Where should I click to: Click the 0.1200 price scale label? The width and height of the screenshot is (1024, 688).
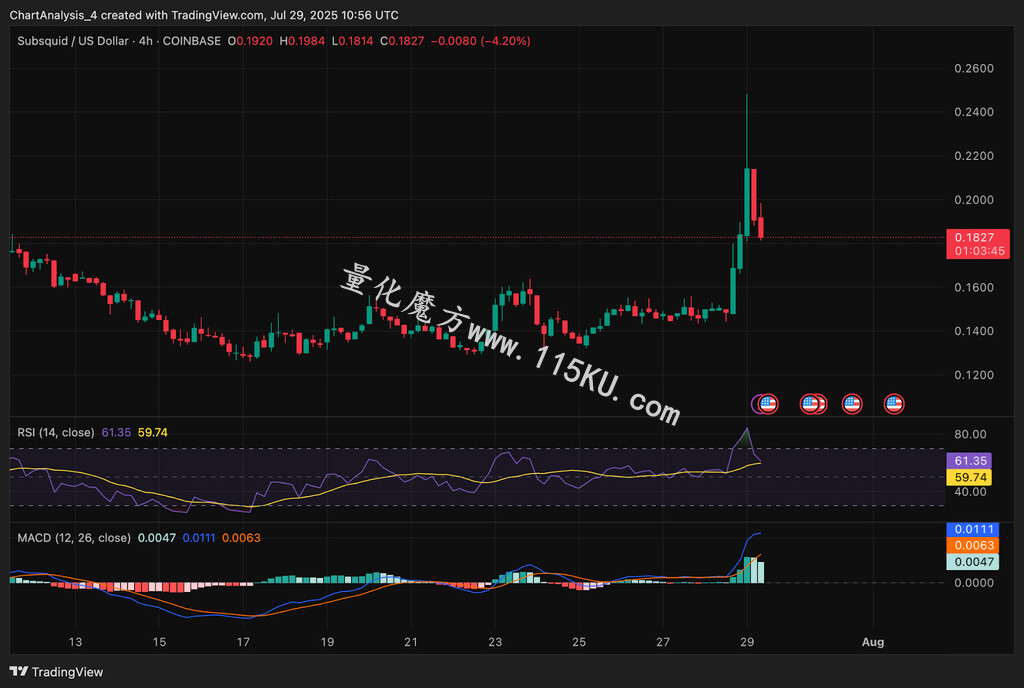(974, 375)
